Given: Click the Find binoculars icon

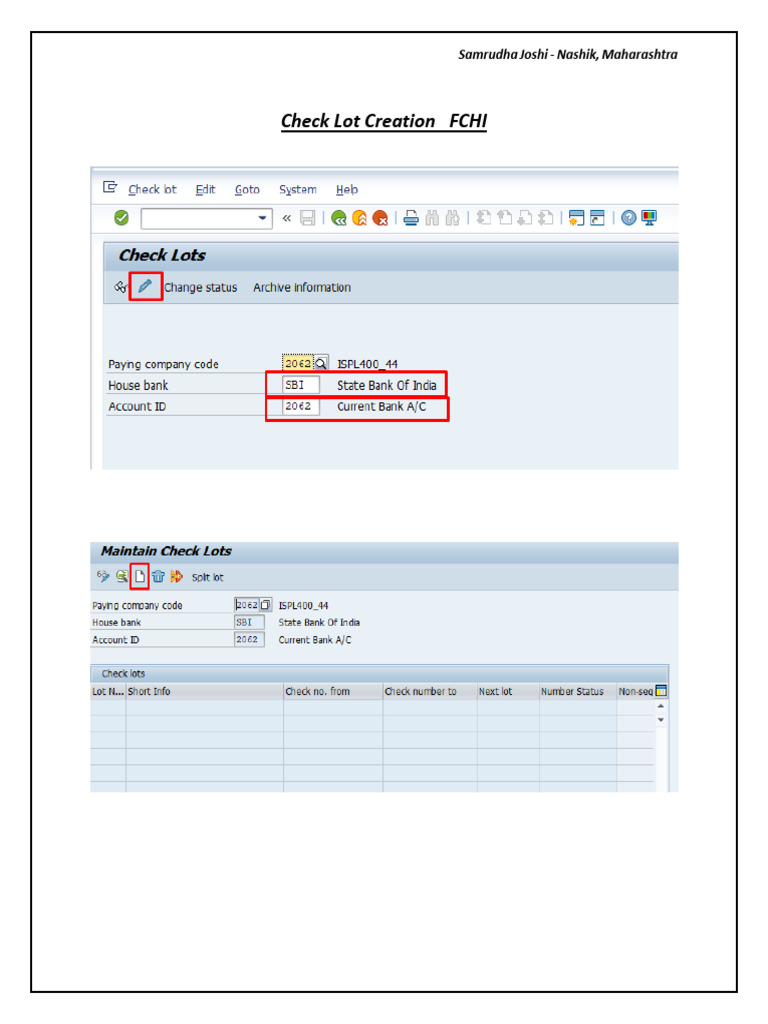Looking at the screenshot, I should pyautogui.click(x=432, y=218).
